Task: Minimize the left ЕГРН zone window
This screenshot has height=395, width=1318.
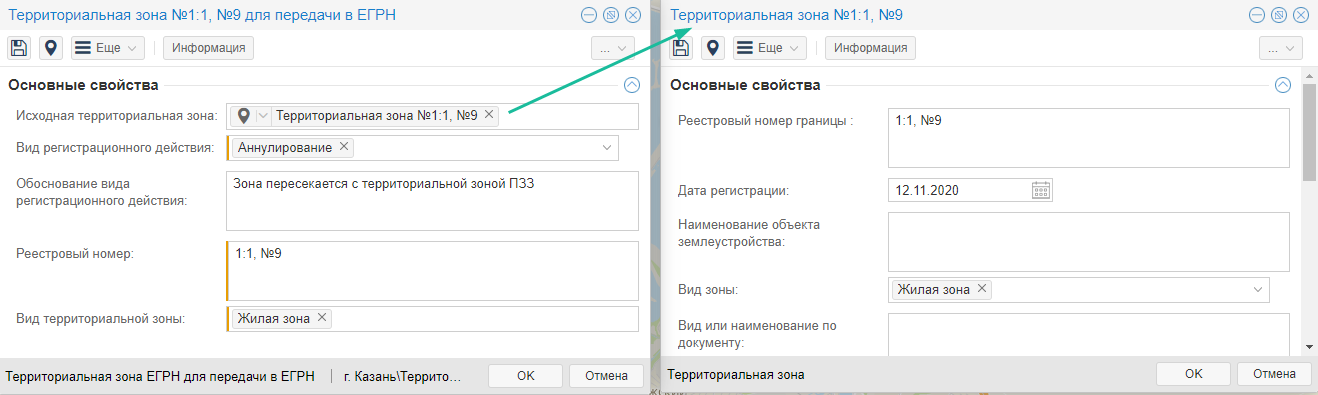Action: [x=589, y=14]
